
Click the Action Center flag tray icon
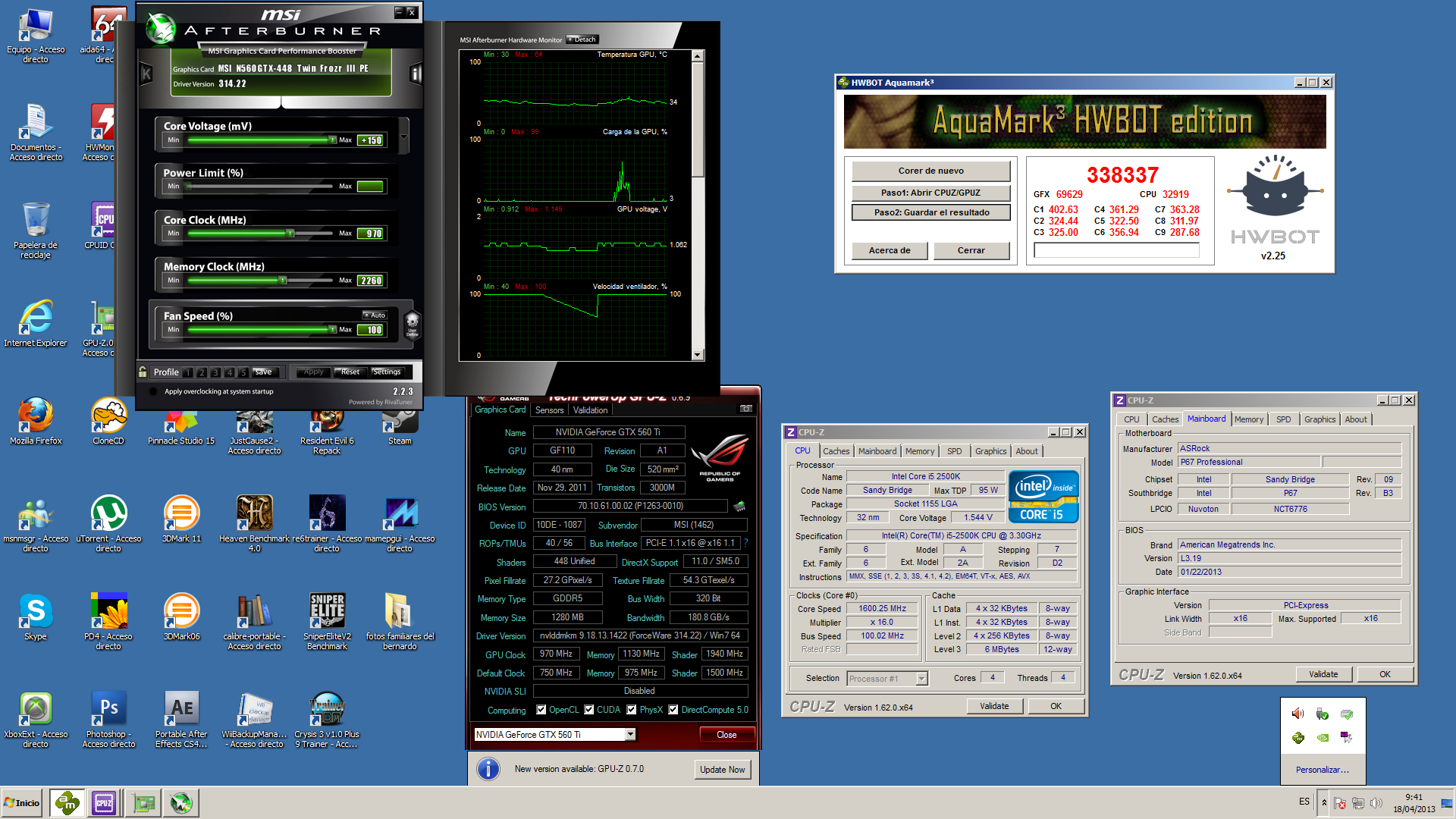click(x=1340, y=803)
